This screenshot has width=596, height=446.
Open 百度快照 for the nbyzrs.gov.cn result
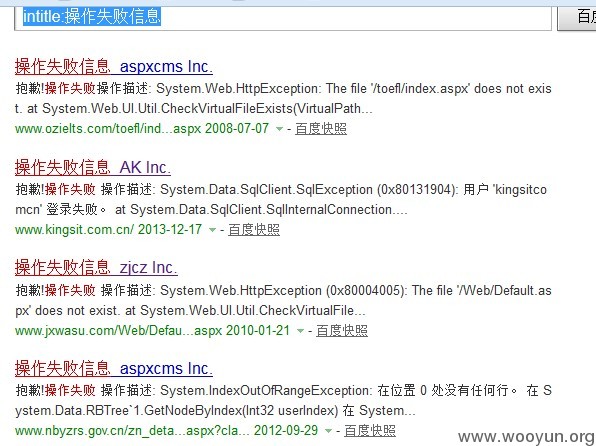click(370, 431)
